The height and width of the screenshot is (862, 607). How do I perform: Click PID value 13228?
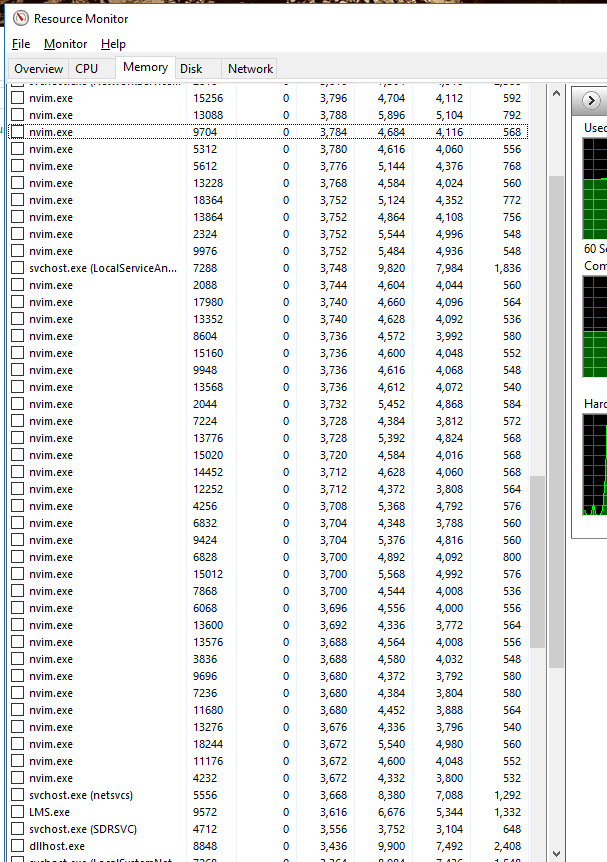click(208, 183)
